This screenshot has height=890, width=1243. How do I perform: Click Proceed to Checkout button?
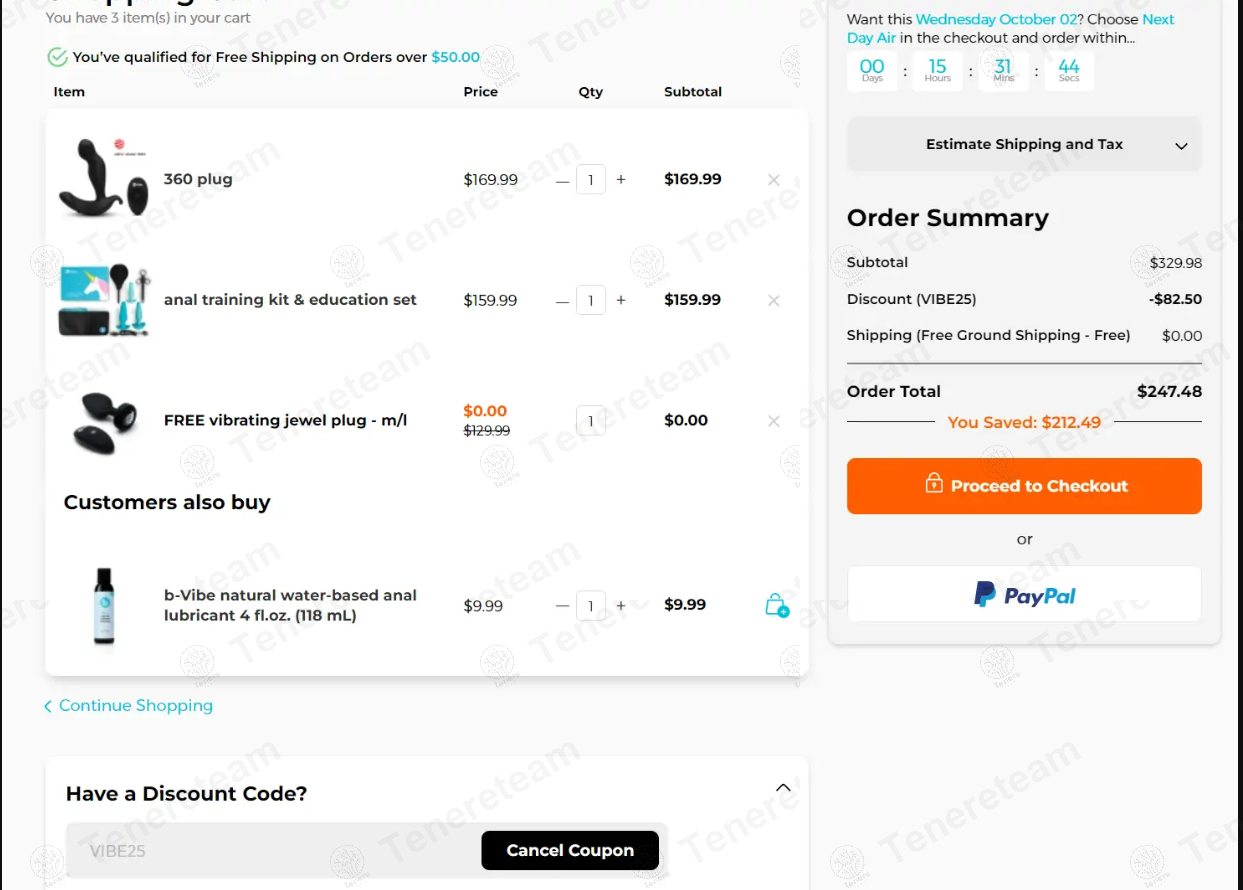click(x=1024, y=486)
